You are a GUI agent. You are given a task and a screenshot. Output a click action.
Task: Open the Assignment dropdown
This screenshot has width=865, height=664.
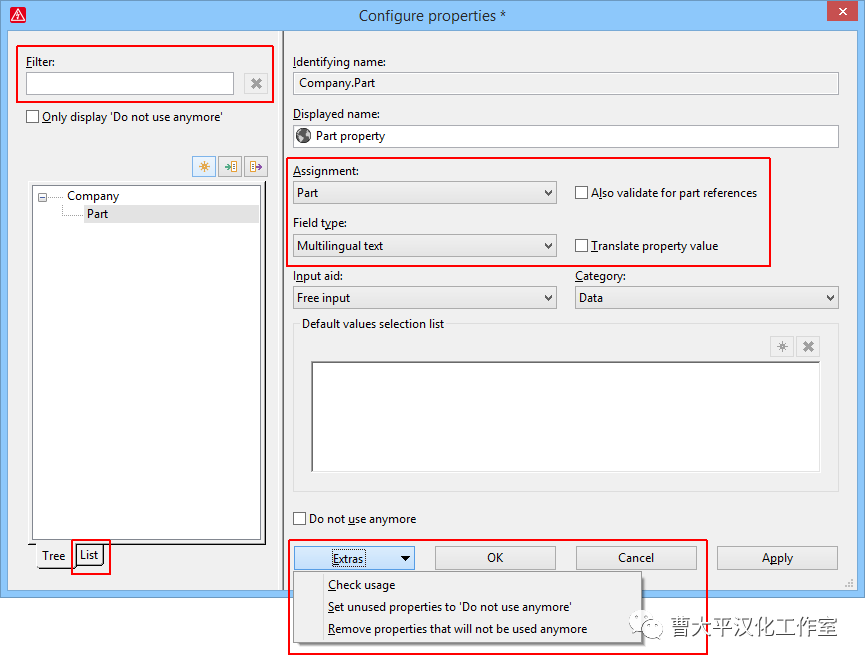(x=425, y=193)
